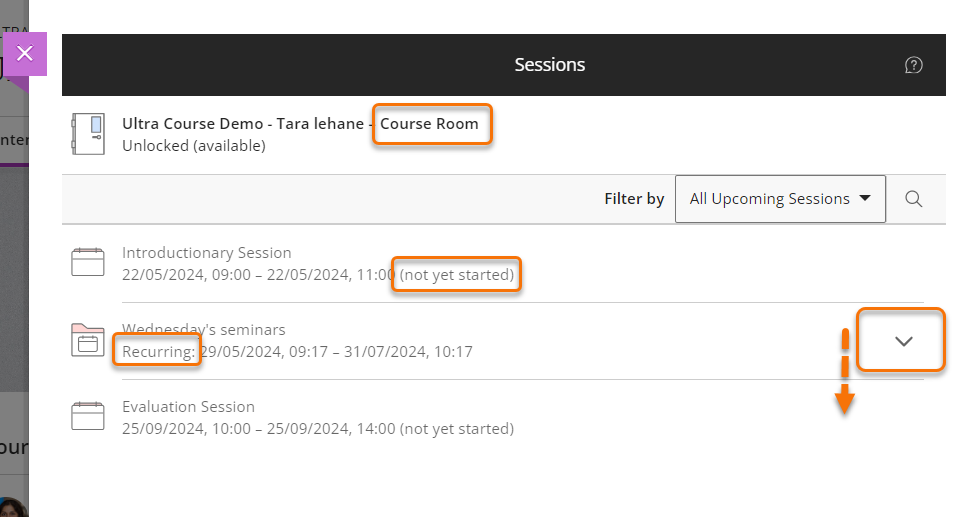Open the Evaluation Session entry
Screen dimensions: 973x517
coord(188,407)
